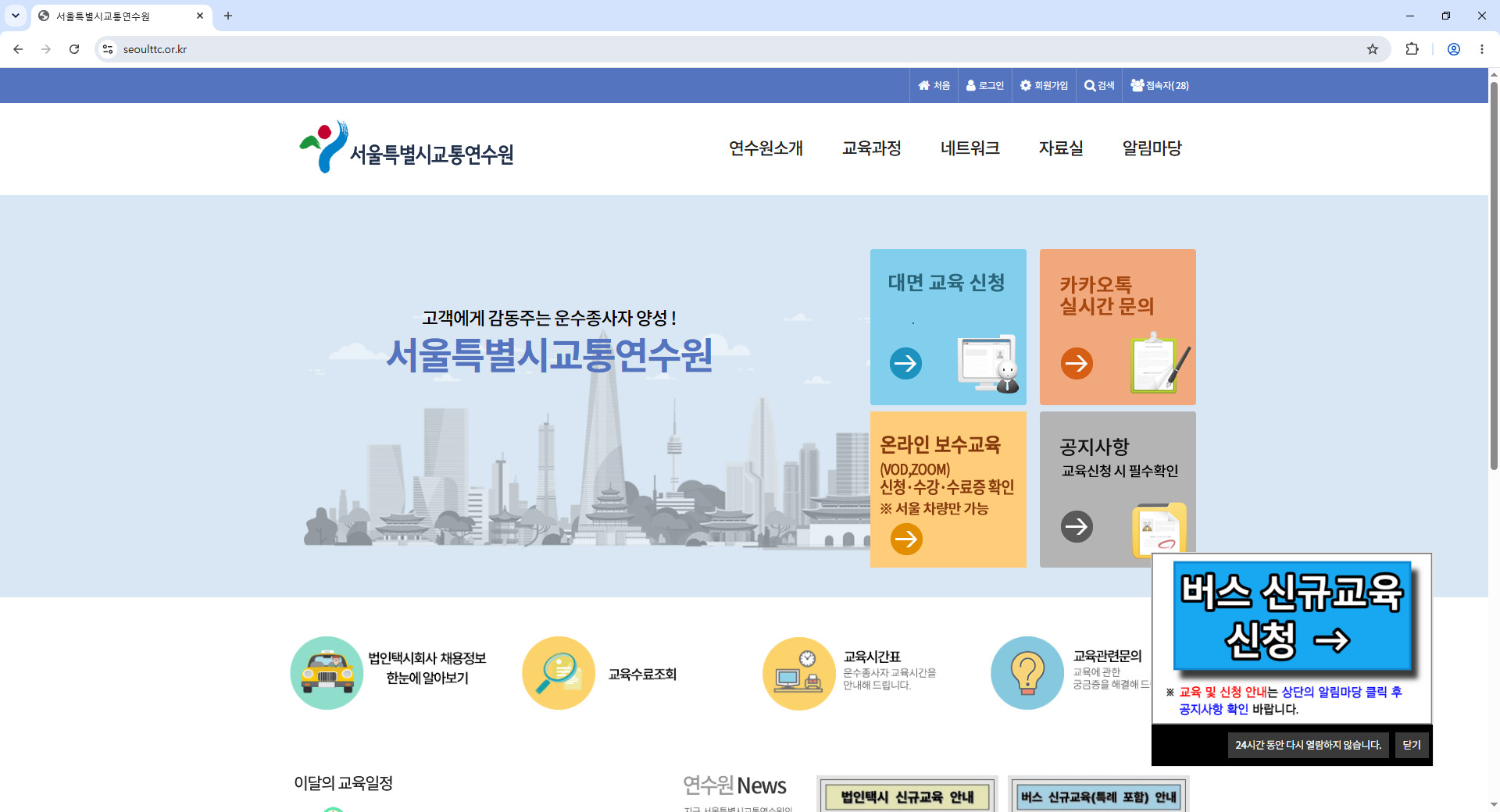The width and height of the screenshot is (1500, 812).
Task: Open the browser extensions puzzle icon
Action: tap(1412, 49)
